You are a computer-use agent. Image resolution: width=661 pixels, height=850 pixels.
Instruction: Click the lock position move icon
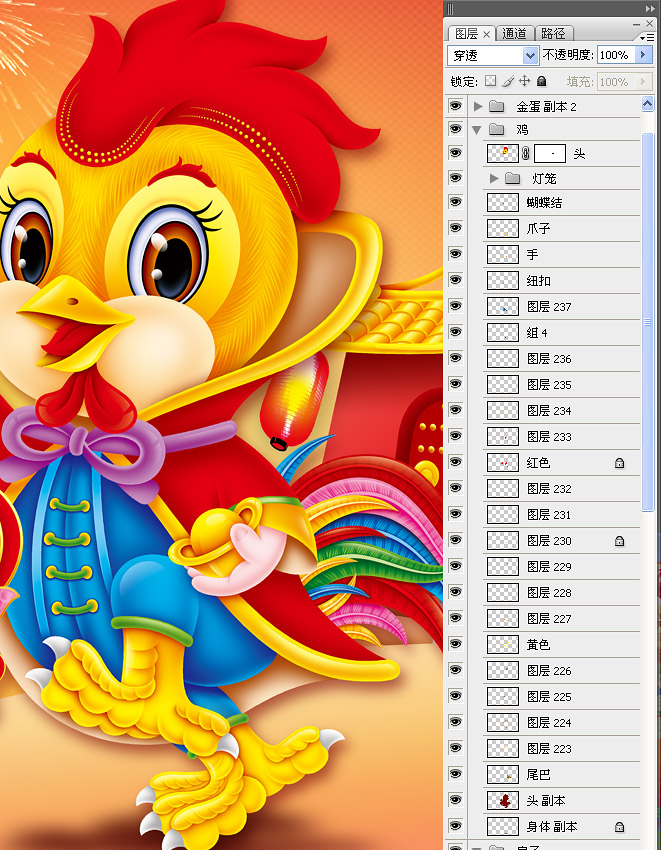click(x=524, y=81)
